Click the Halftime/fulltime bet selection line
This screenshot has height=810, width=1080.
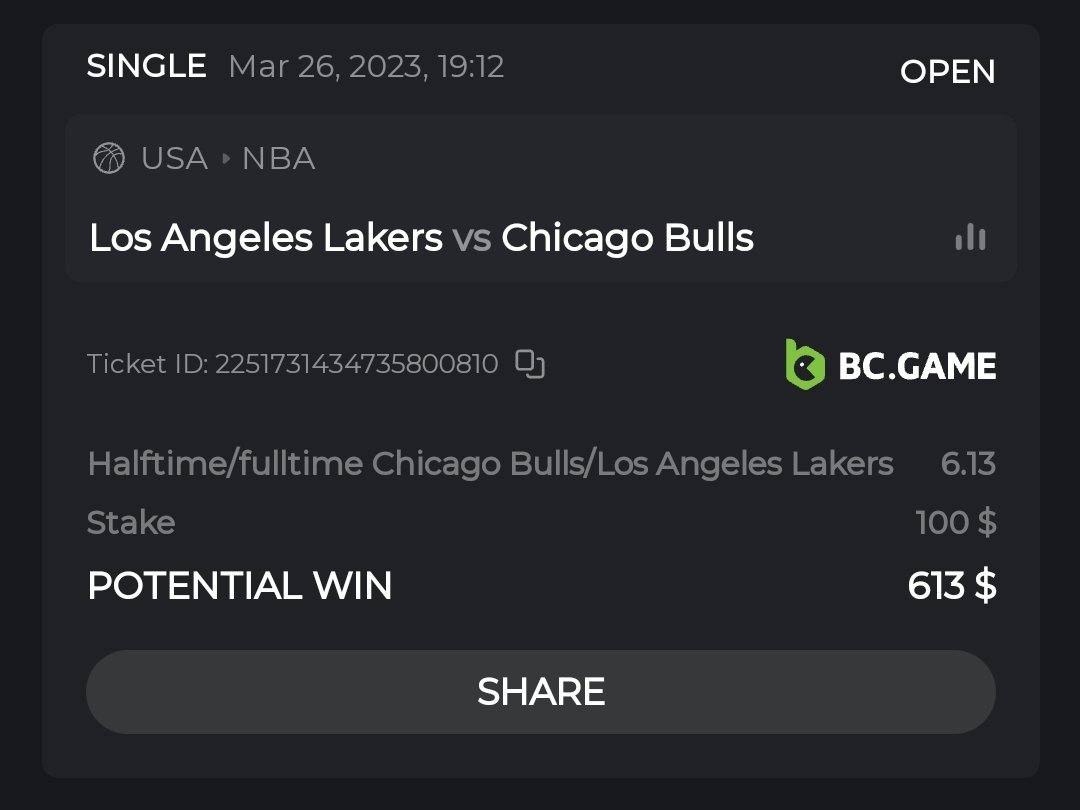(x=490, y=464)
